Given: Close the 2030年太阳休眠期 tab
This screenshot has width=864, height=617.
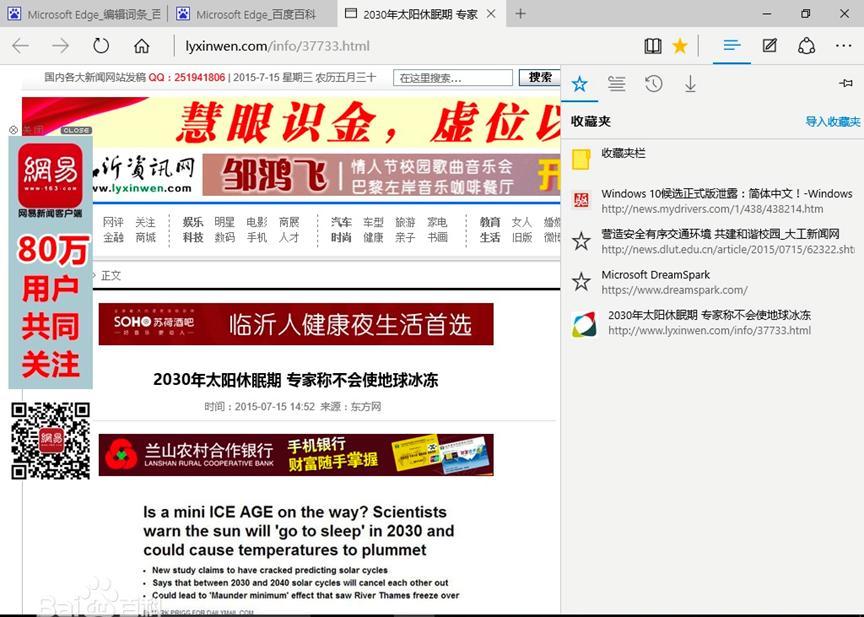Looking at the screenshot, I should [492, 14].
